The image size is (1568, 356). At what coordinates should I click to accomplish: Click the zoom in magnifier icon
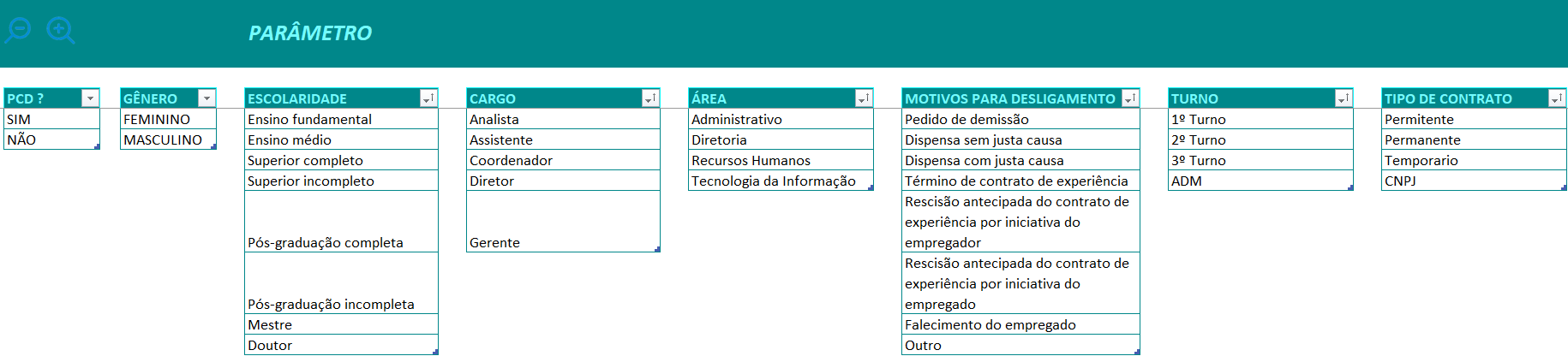click(60, 30)
